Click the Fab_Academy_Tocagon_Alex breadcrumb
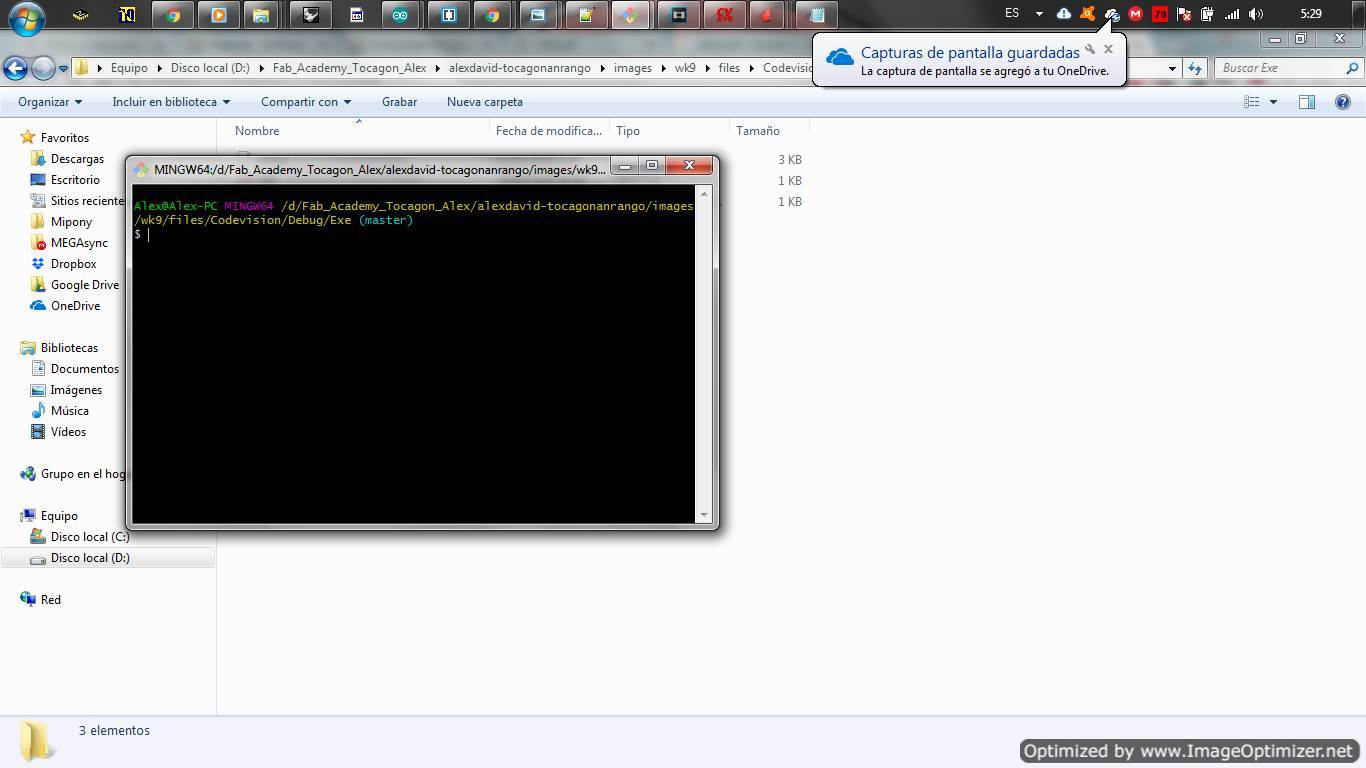 (x=349, y=68)
